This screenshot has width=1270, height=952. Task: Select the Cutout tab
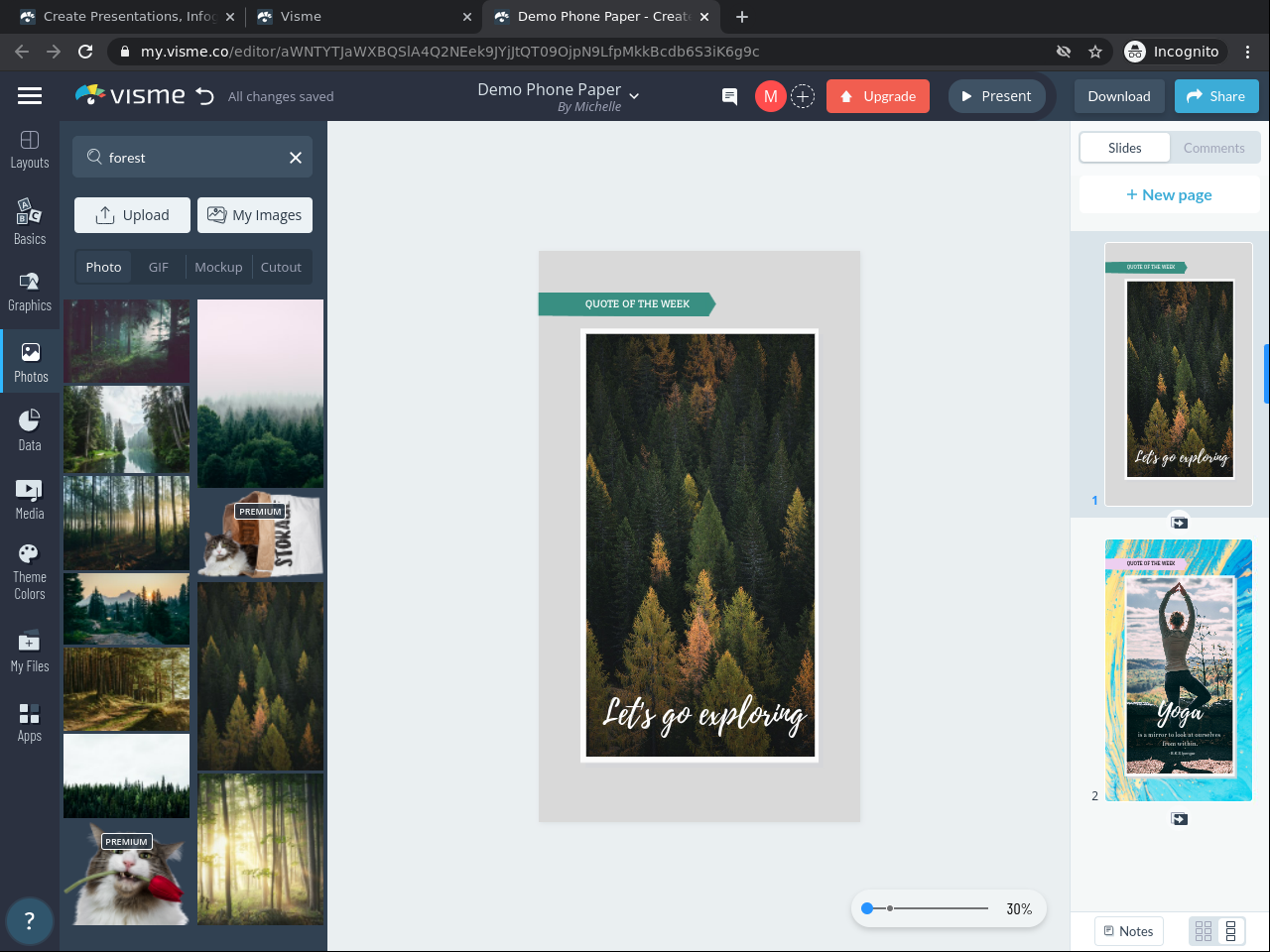coord(281,268)
